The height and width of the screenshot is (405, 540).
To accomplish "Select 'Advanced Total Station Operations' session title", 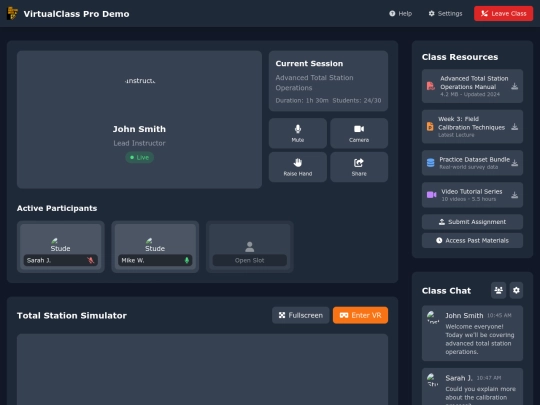I will tap(314, 83).
